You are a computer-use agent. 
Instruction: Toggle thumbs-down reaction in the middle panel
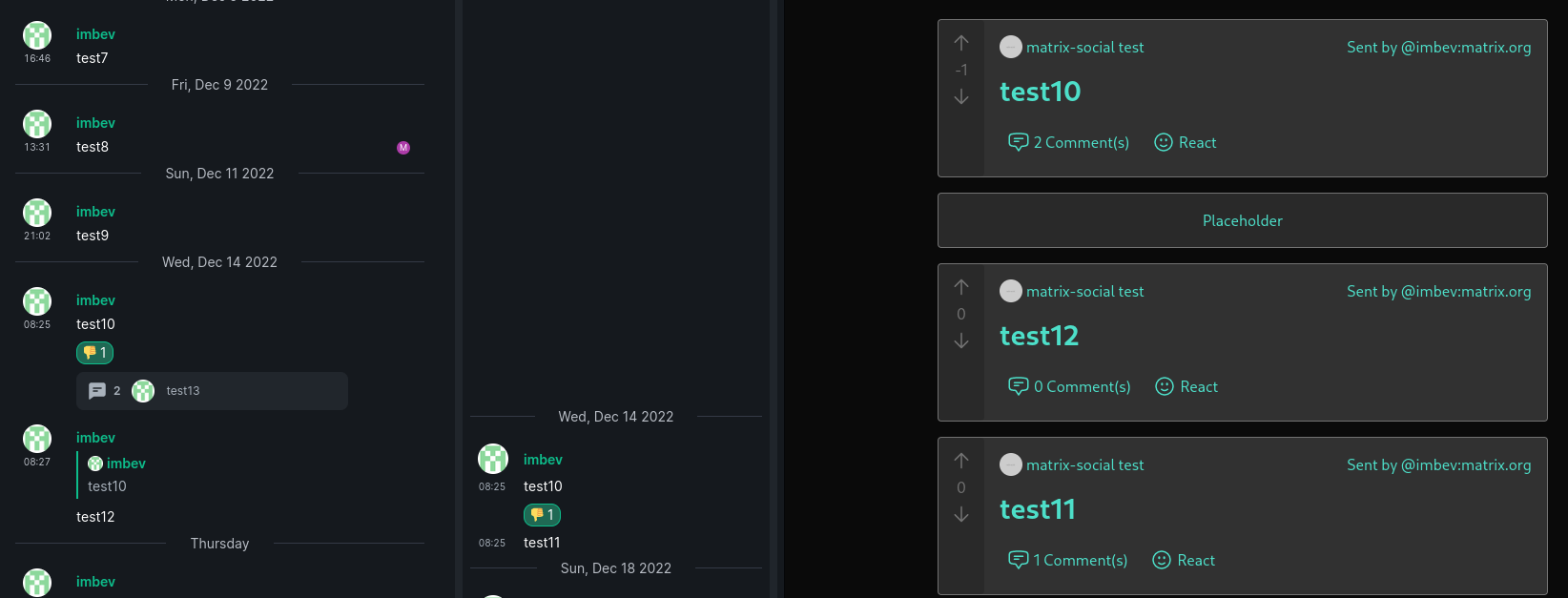coord(542,515)
